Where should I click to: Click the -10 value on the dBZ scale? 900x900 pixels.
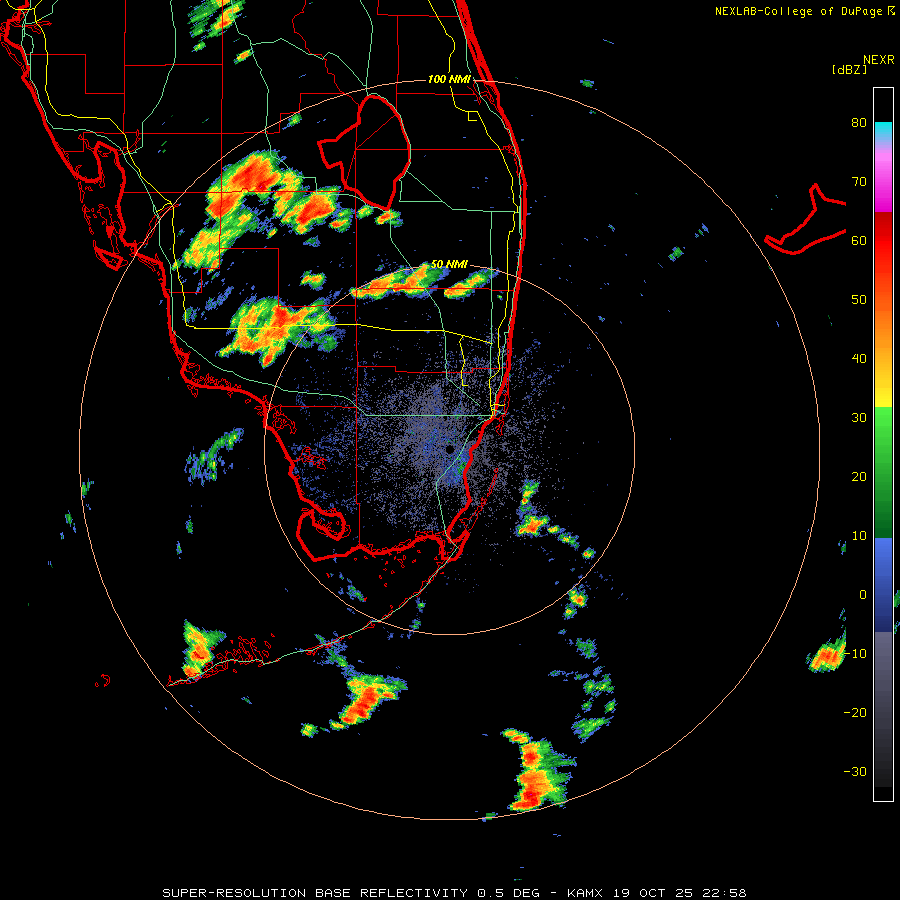[x=855, y=654]
